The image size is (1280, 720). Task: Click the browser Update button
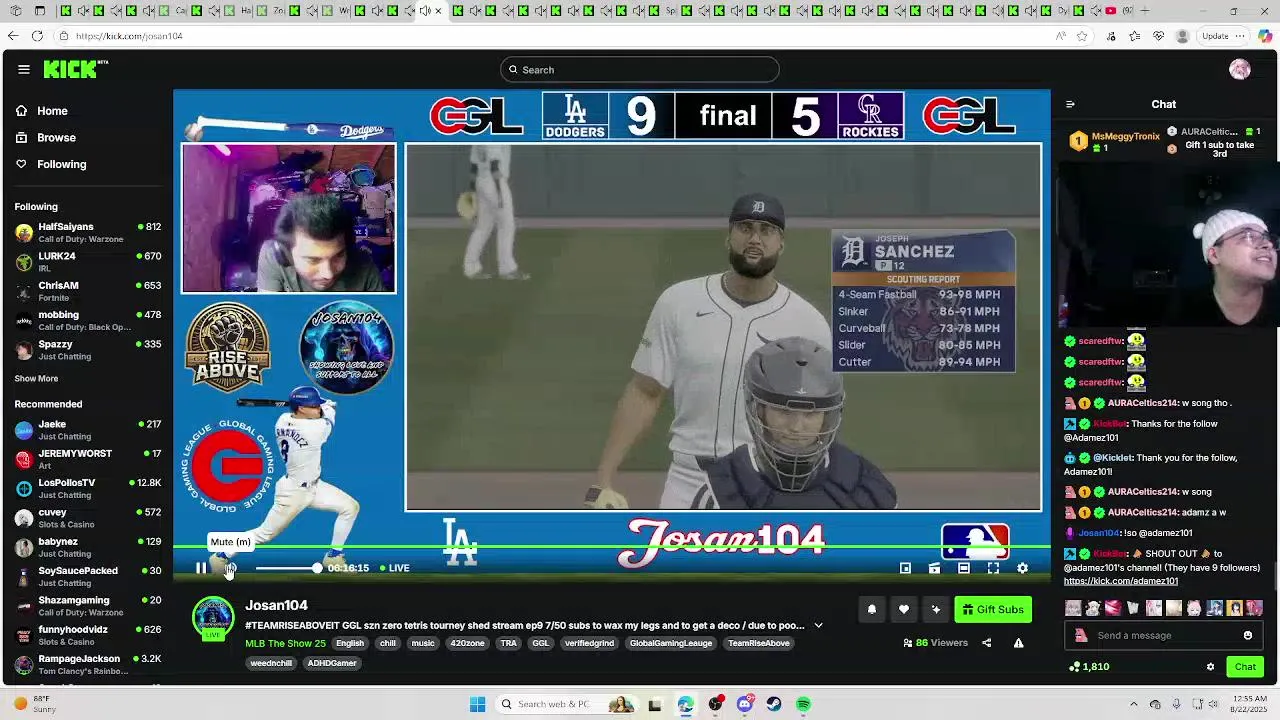[x=1215, y=36]
